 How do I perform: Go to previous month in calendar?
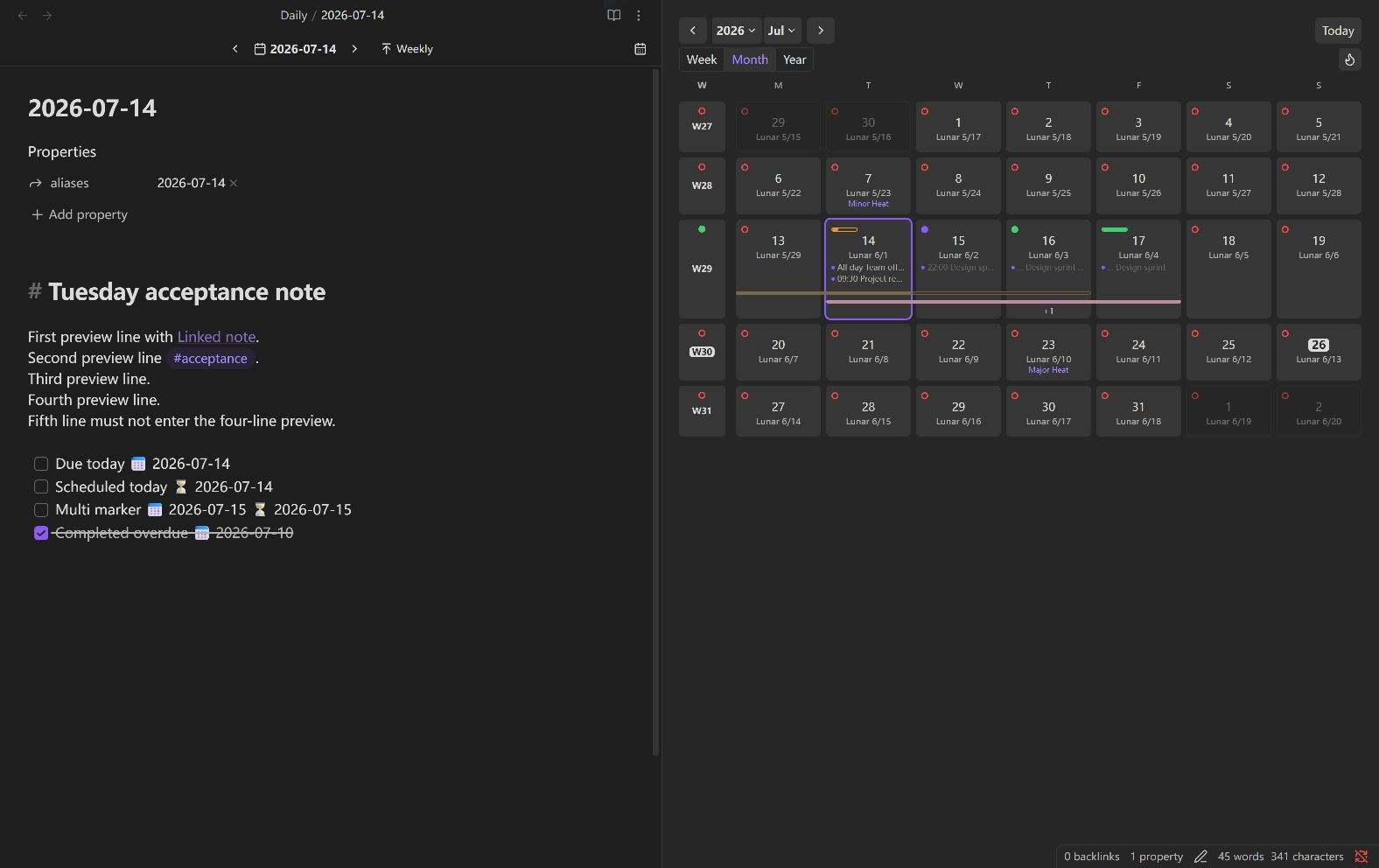click(x=692, y=31)
